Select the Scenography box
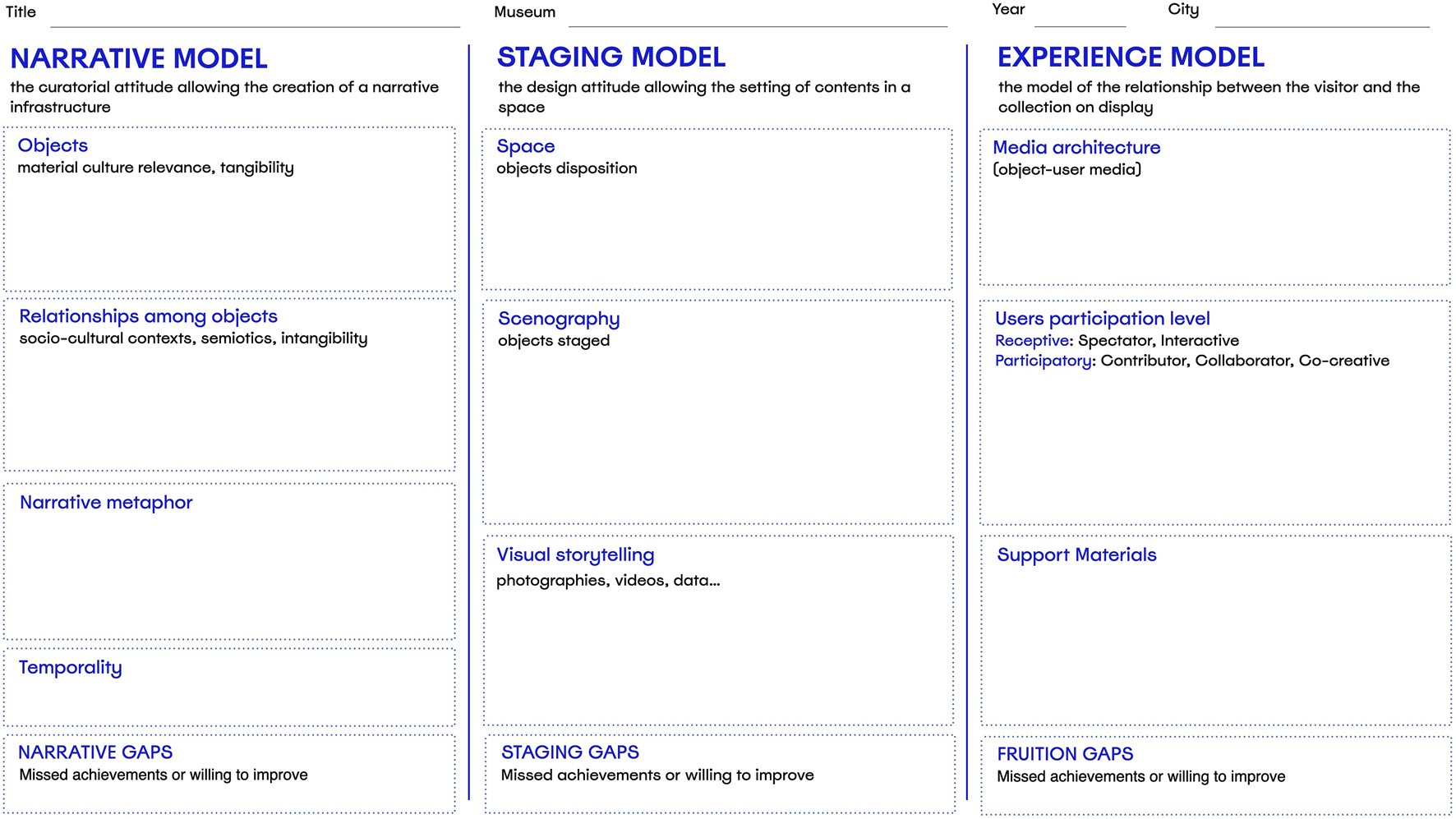 pyautogui.click(x=718, y=412)
